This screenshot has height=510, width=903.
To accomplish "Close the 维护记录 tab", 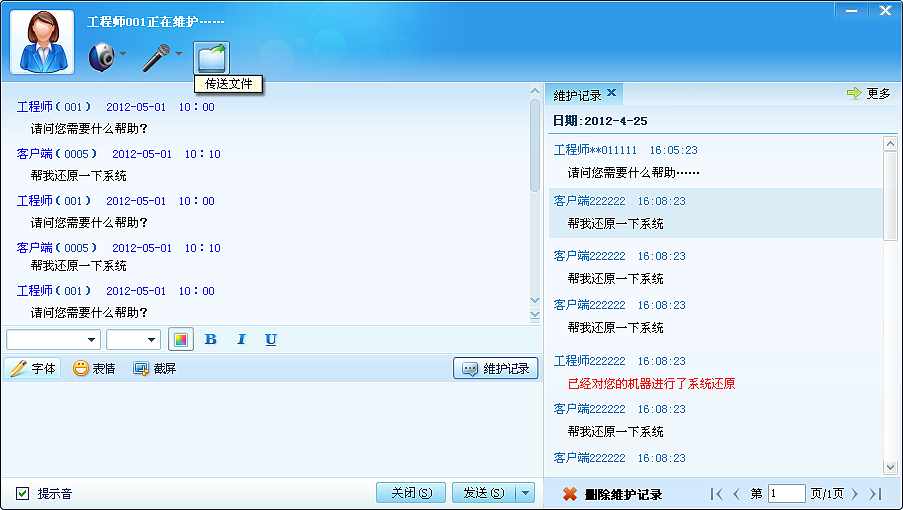I will click(x=612, y=92).
